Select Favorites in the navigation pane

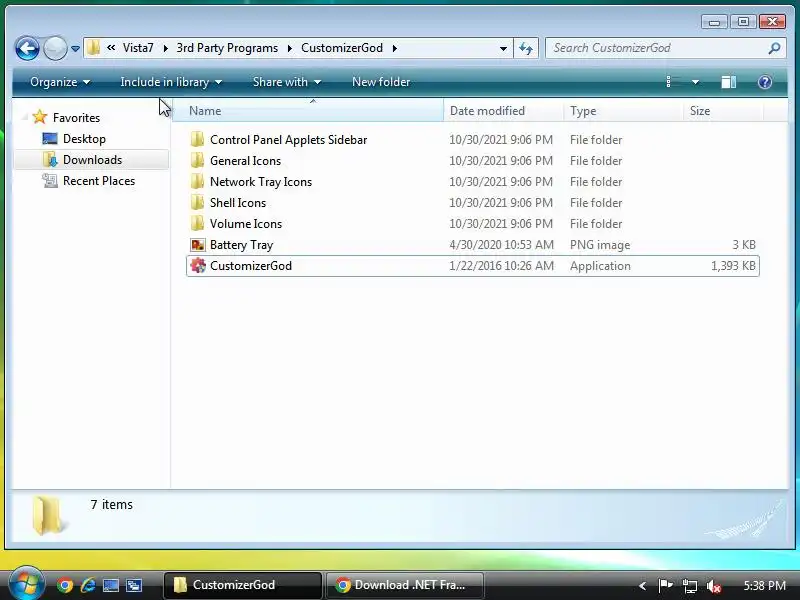coord(77,118)
